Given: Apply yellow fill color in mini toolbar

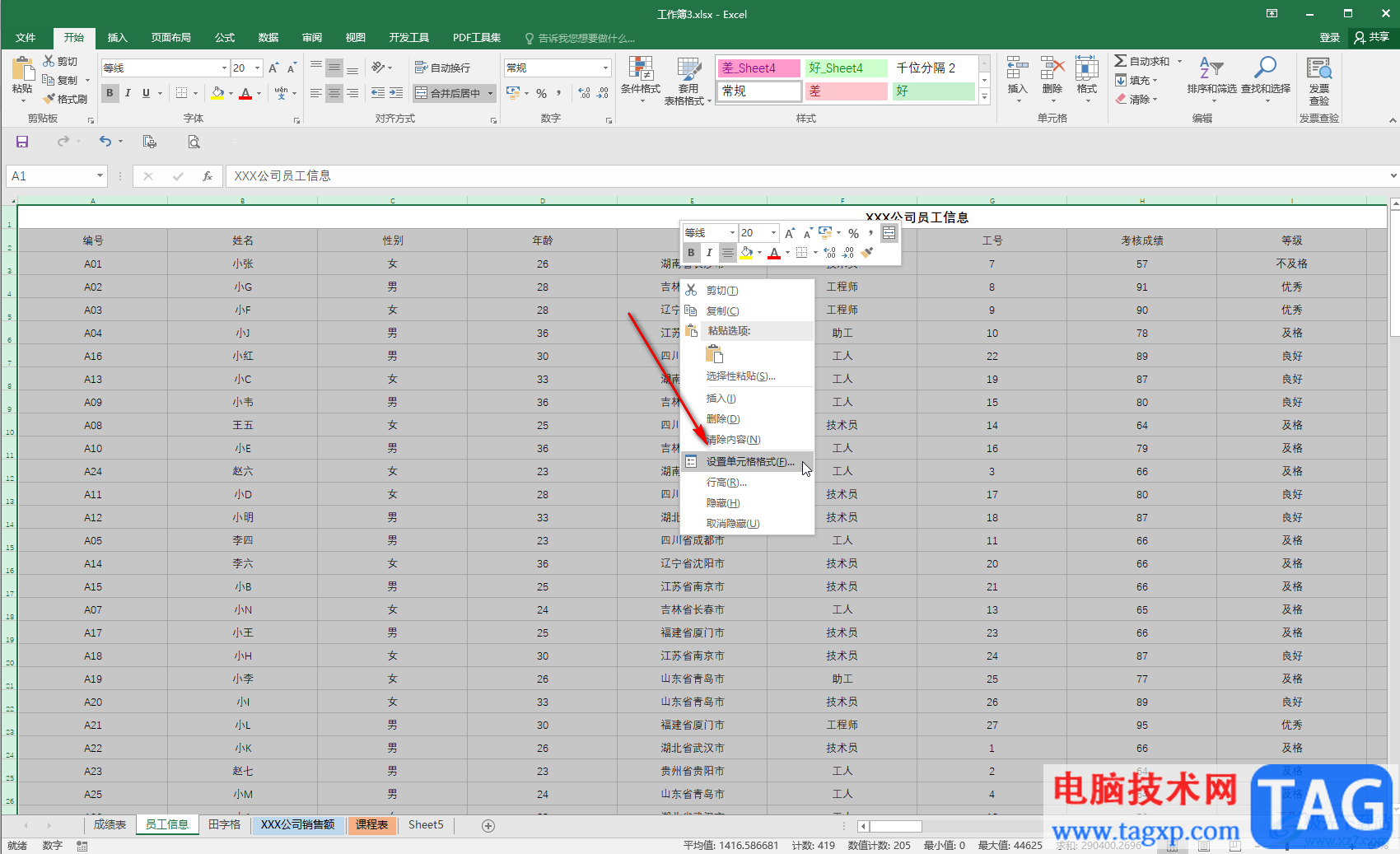Looking at the screenshot, I should coord(746,253).
